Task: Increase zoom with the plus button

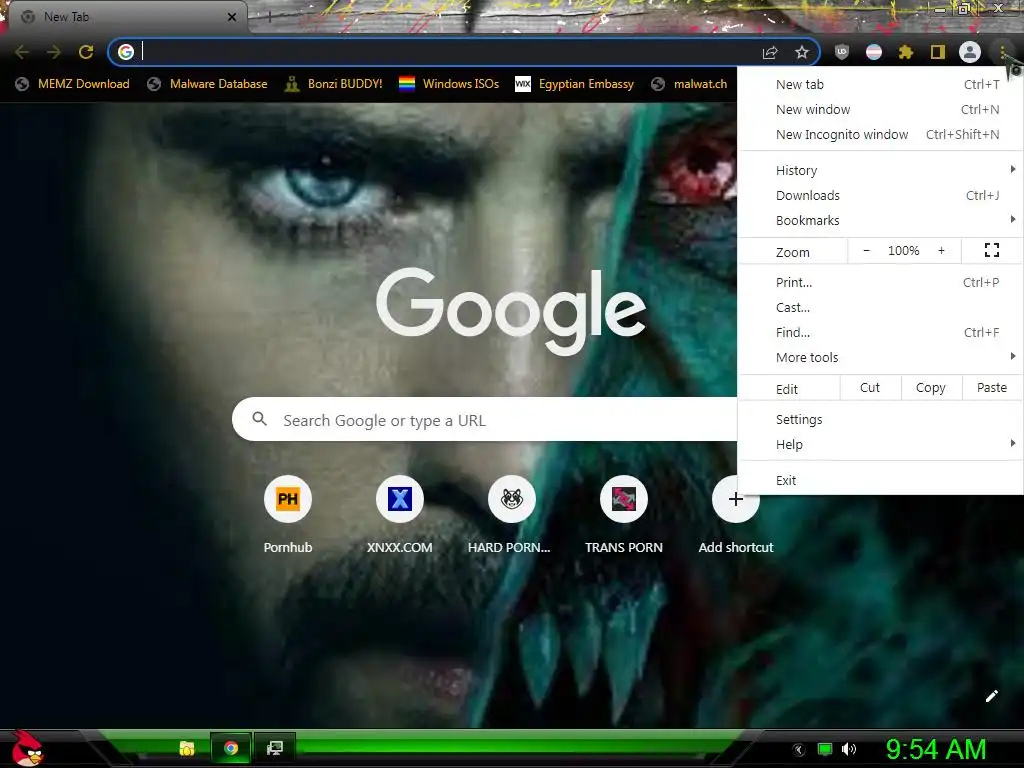Action: tap(941, 250)
